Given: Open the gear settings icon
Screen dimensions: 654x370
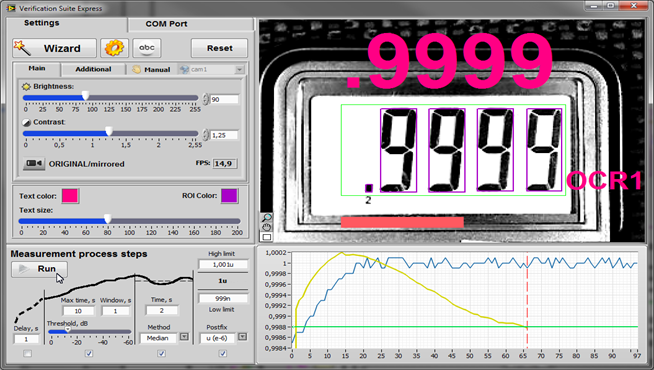Looking at the screenshot, I should pos(114,48).
